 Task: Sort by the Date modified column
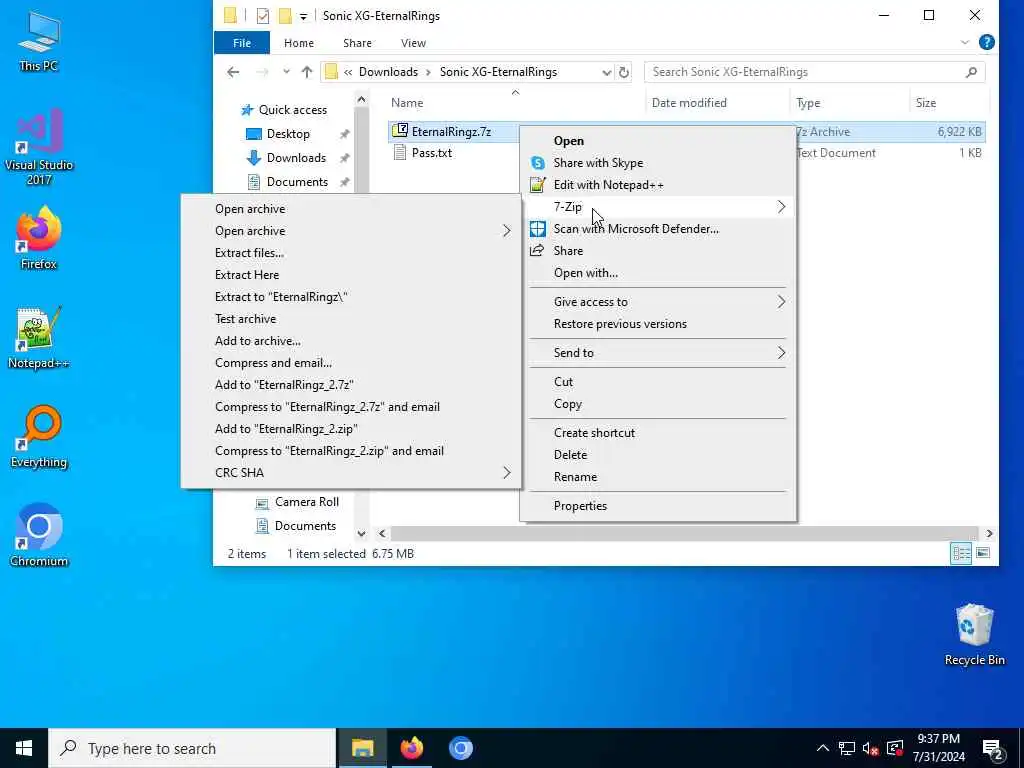coord(689,103)
